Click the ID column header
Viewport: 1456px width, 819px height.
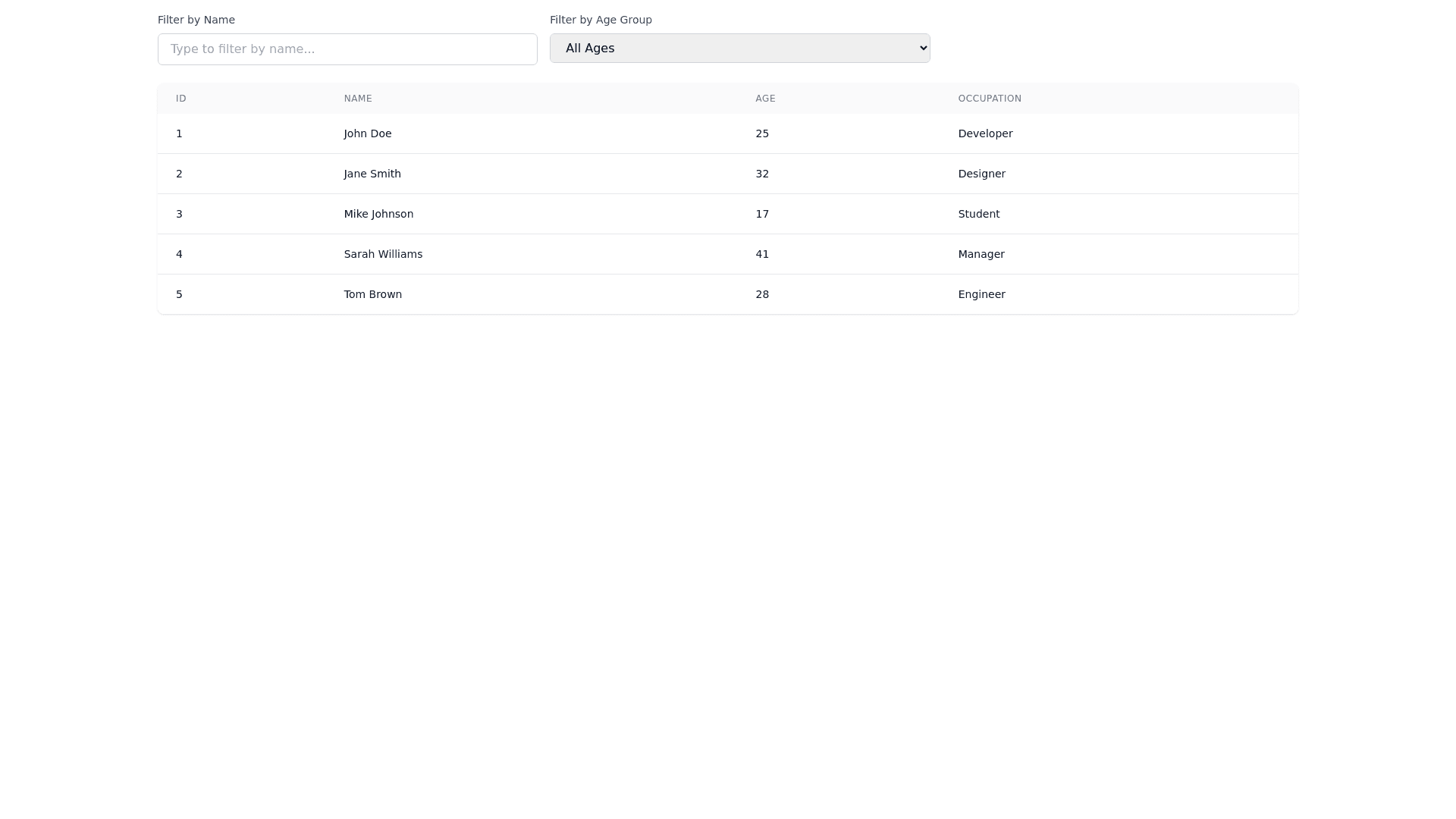point(181,99)
